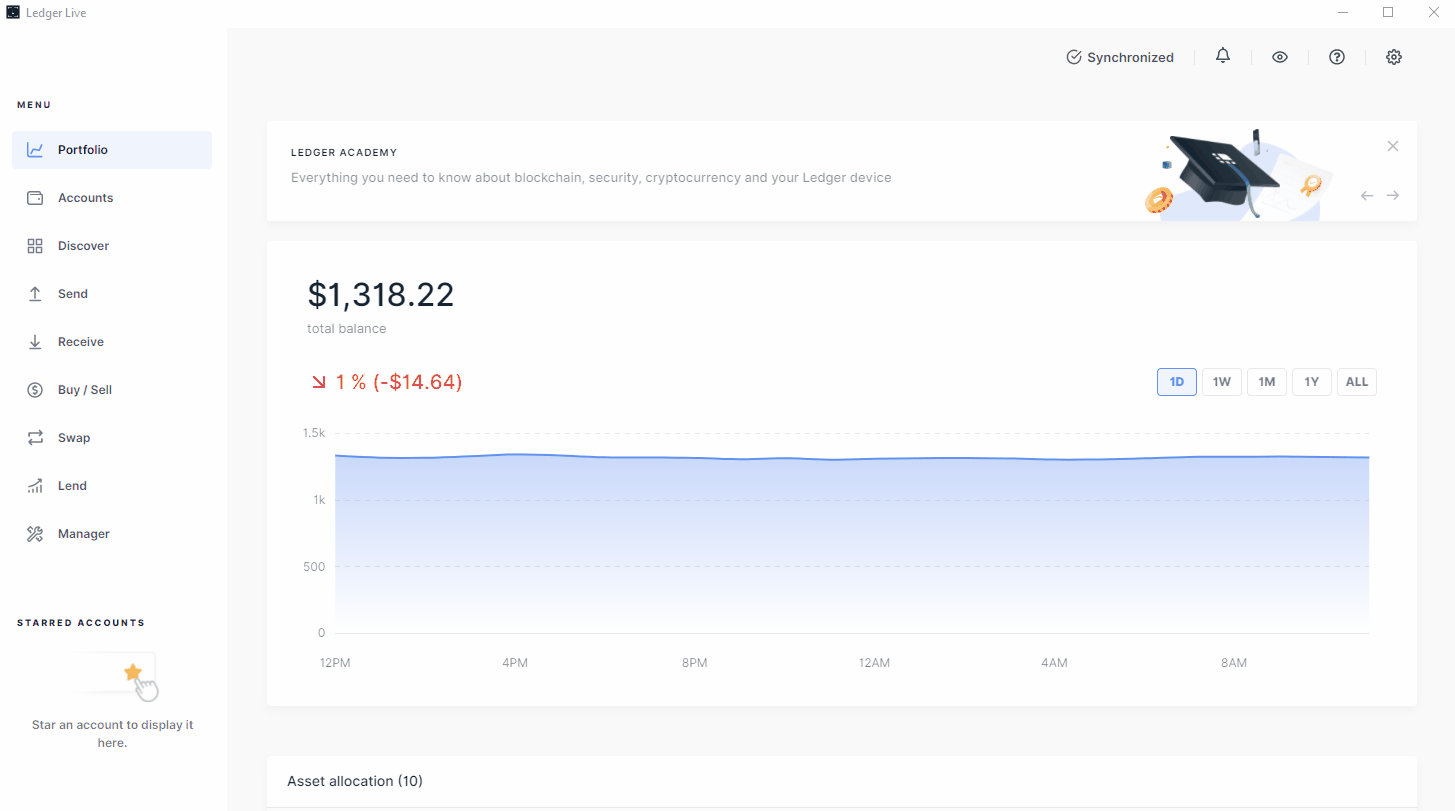Click the Ledger Academy description text
The height and width of the screenshot is (811, 1455).
pos(591,178)
